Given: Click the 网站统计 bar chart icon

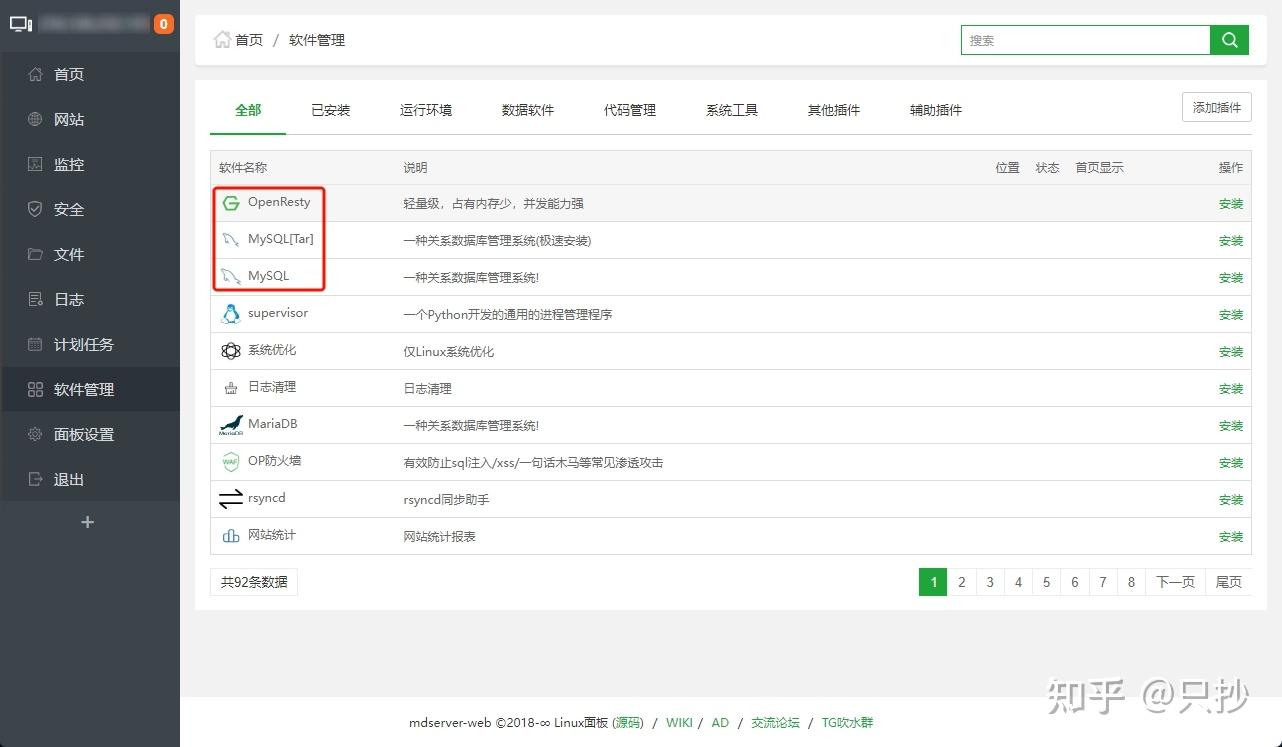Looking at the screenshot, I should tap(230, 535).
